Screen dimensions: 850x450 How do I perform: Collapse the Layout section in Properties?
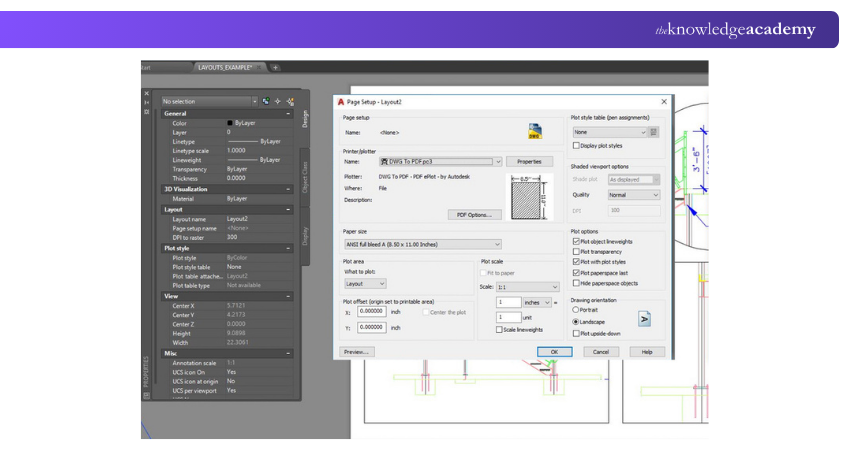click(288, 209)
